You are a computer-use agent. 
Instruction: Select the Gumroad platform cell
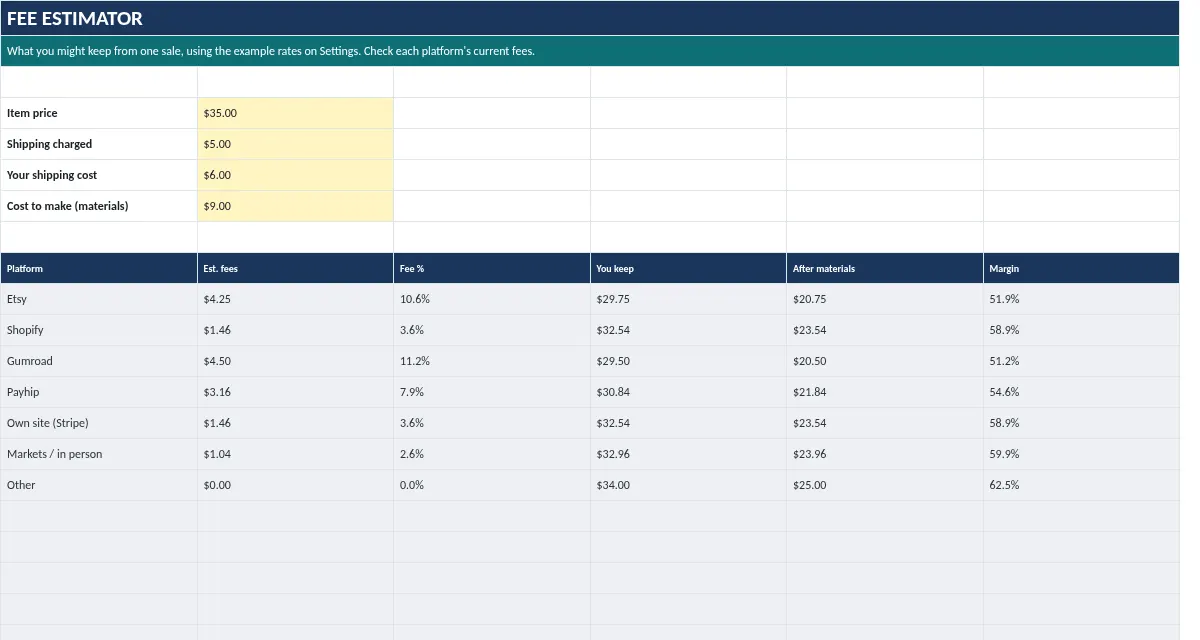pos(99,361)
